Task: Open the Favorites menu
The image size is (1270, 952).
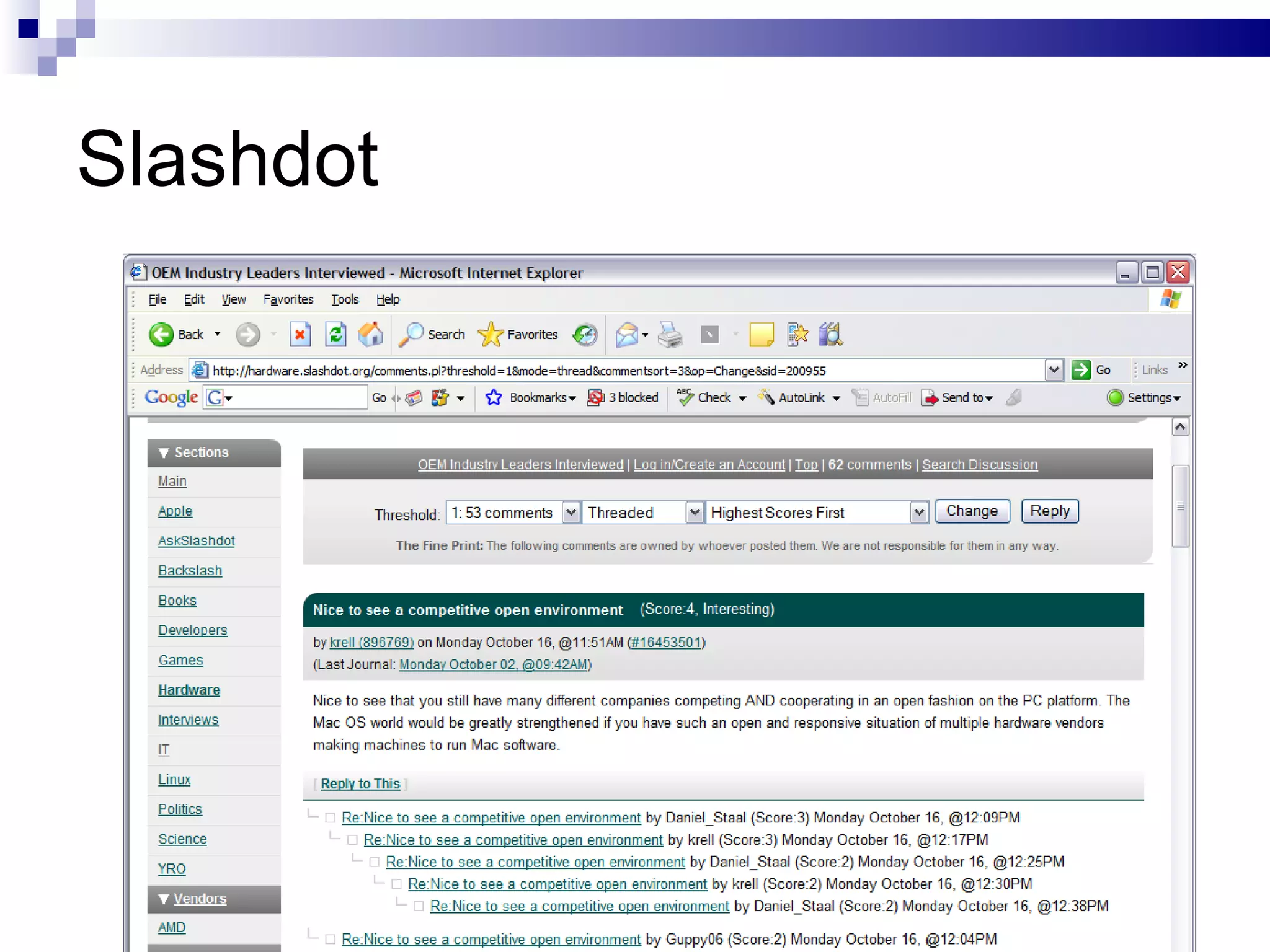Action: (x=288, y=299)
